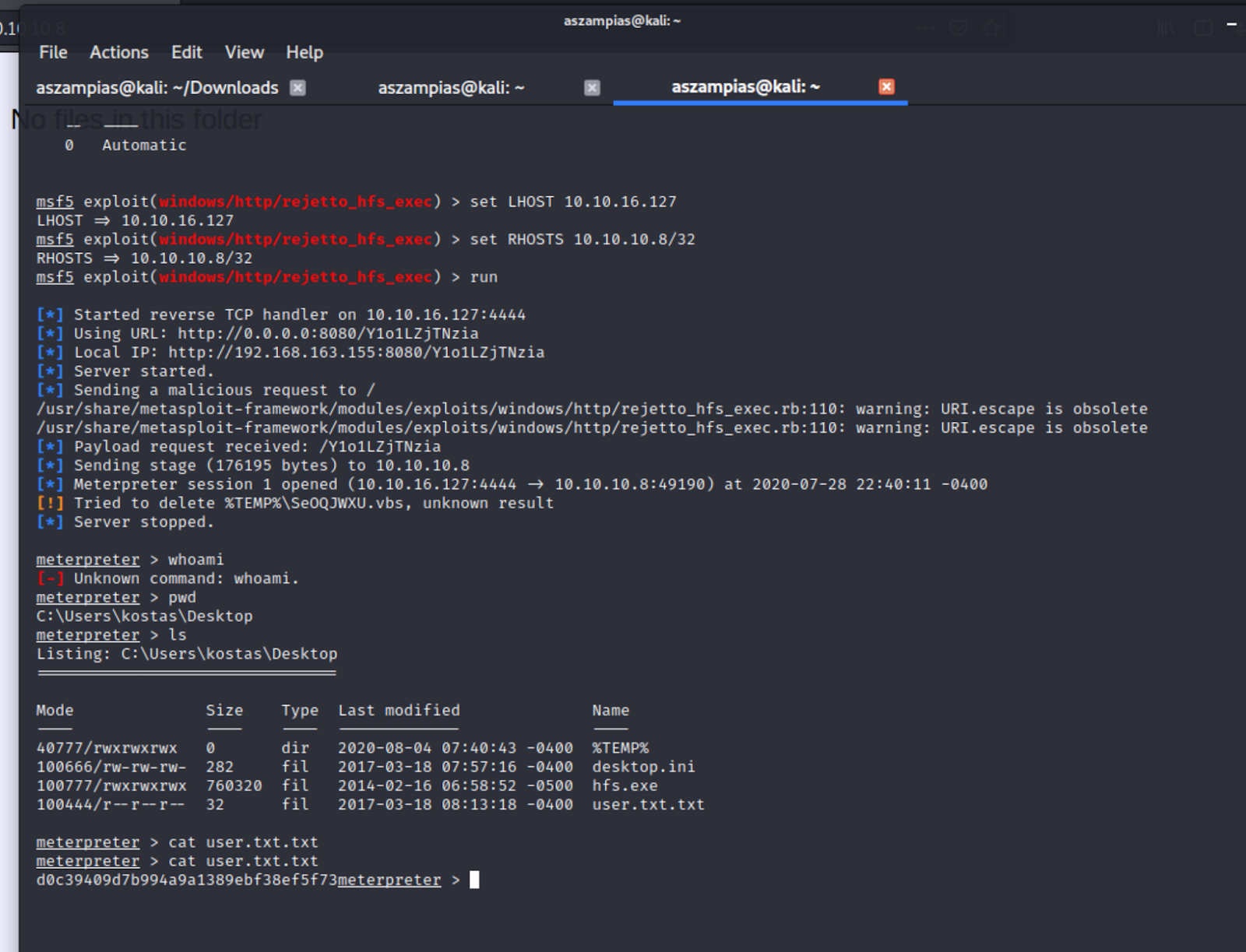Open the Firefox Library icon
The image size is (1246, 952).
point(1166,29)
